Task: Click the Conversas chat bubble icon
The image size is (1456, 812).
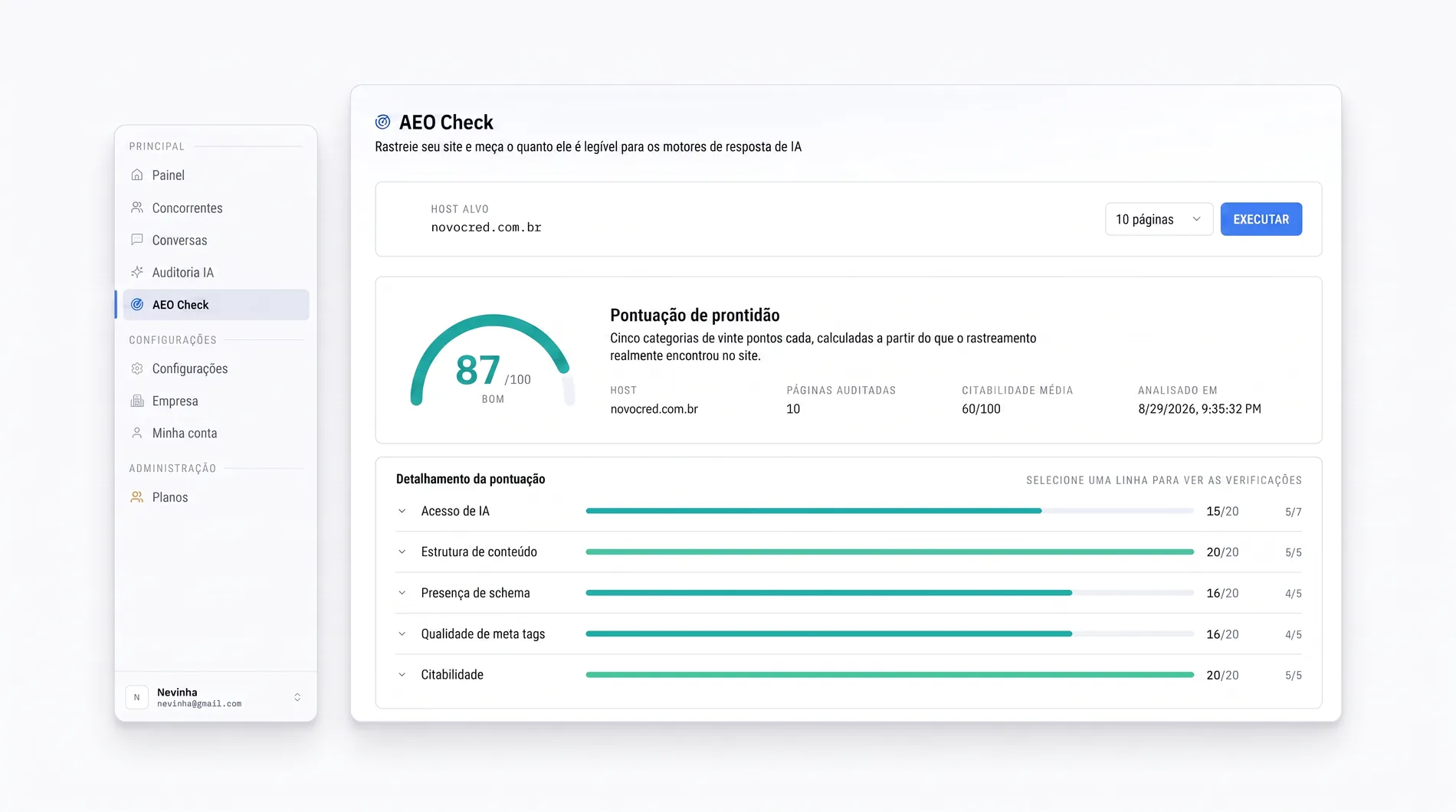Action: click(137, 240)
